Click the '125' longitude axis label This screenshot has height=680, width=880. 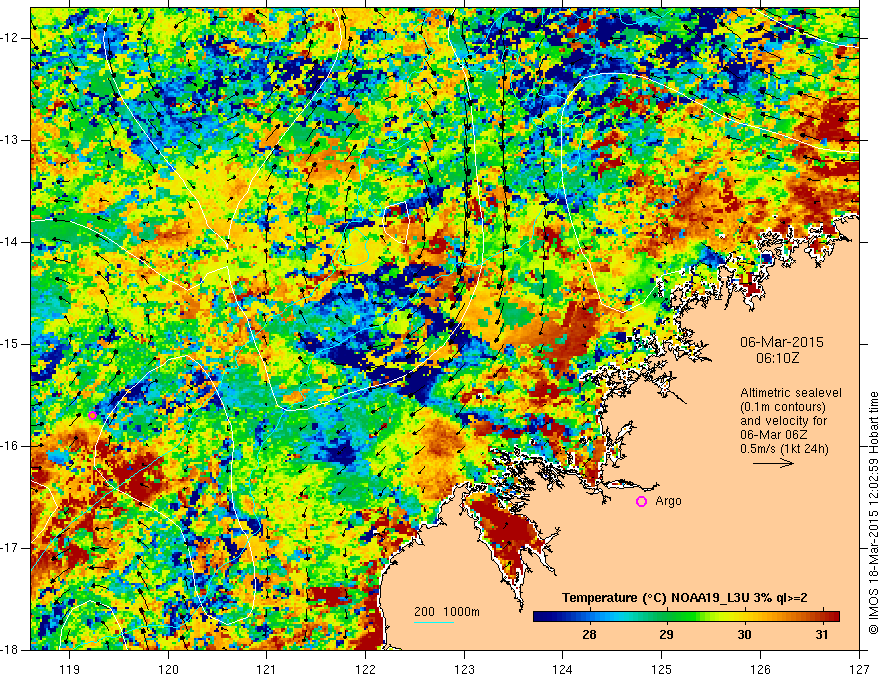[x=662, y=669]
